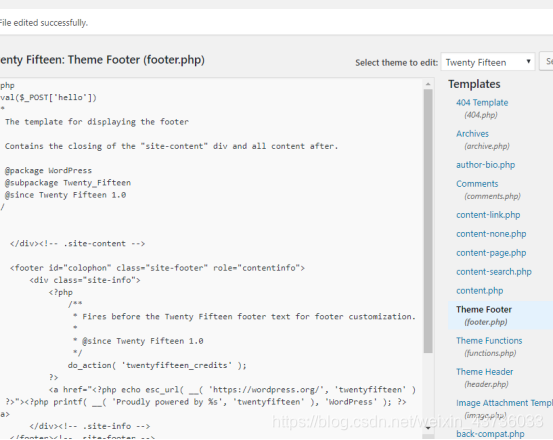Screen dimensions: 553x440
Task: Click the '.site-content' closing div line
Action: pos(78,244)
